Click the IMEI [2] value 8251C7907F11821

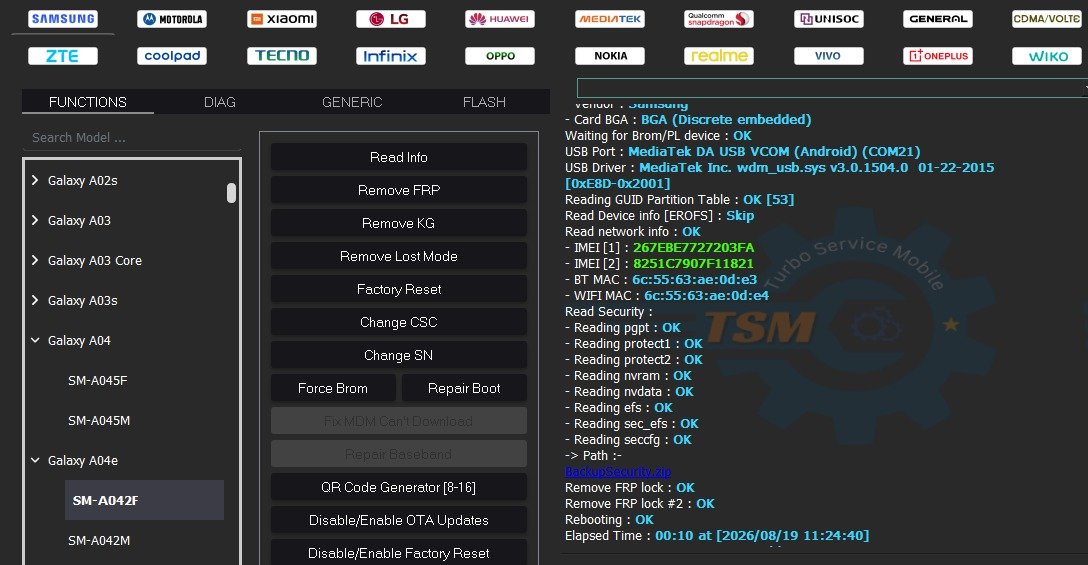click(x=693, y=264)
